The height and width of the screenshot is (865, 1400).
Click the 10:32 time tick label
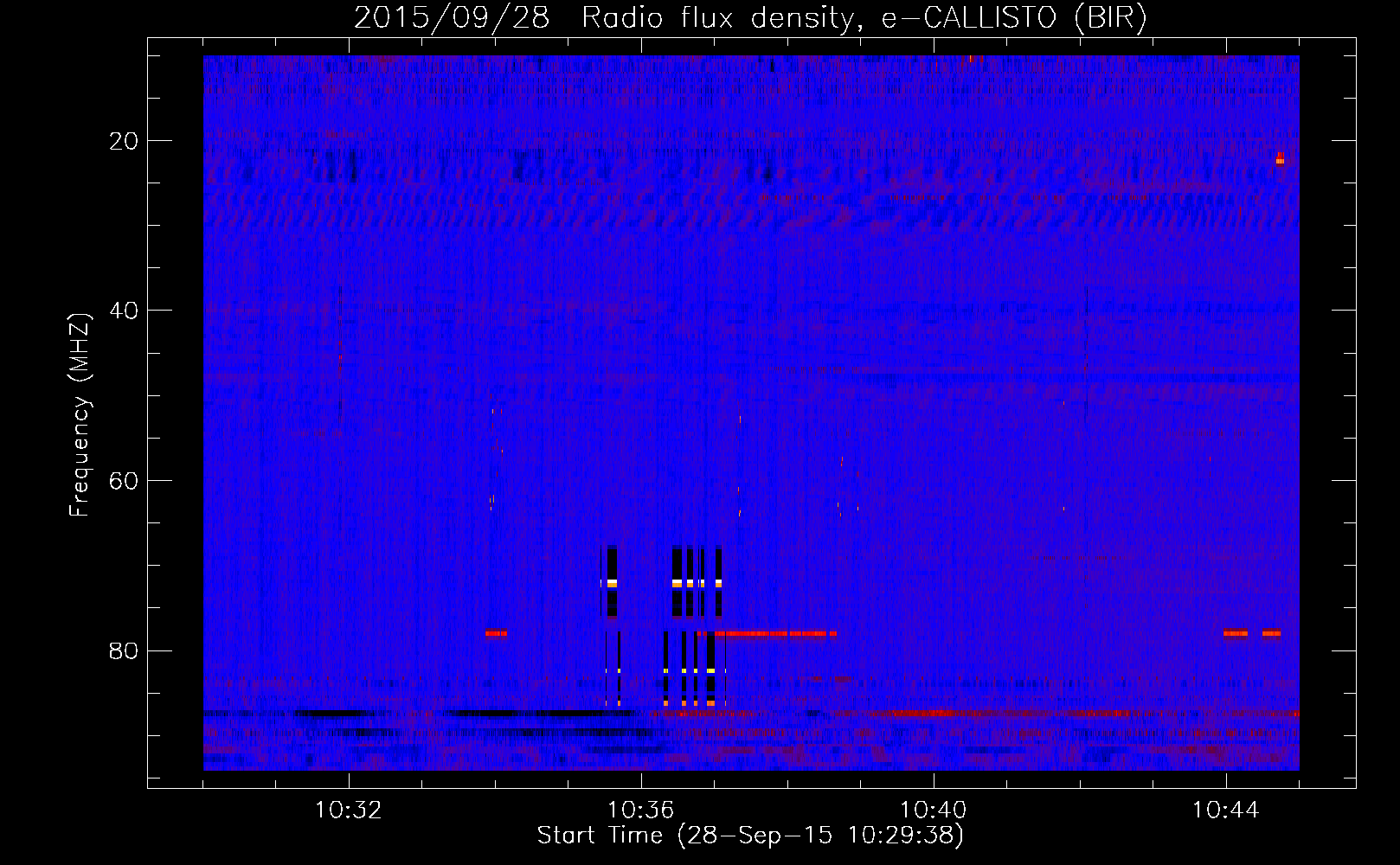coord(349,811)
